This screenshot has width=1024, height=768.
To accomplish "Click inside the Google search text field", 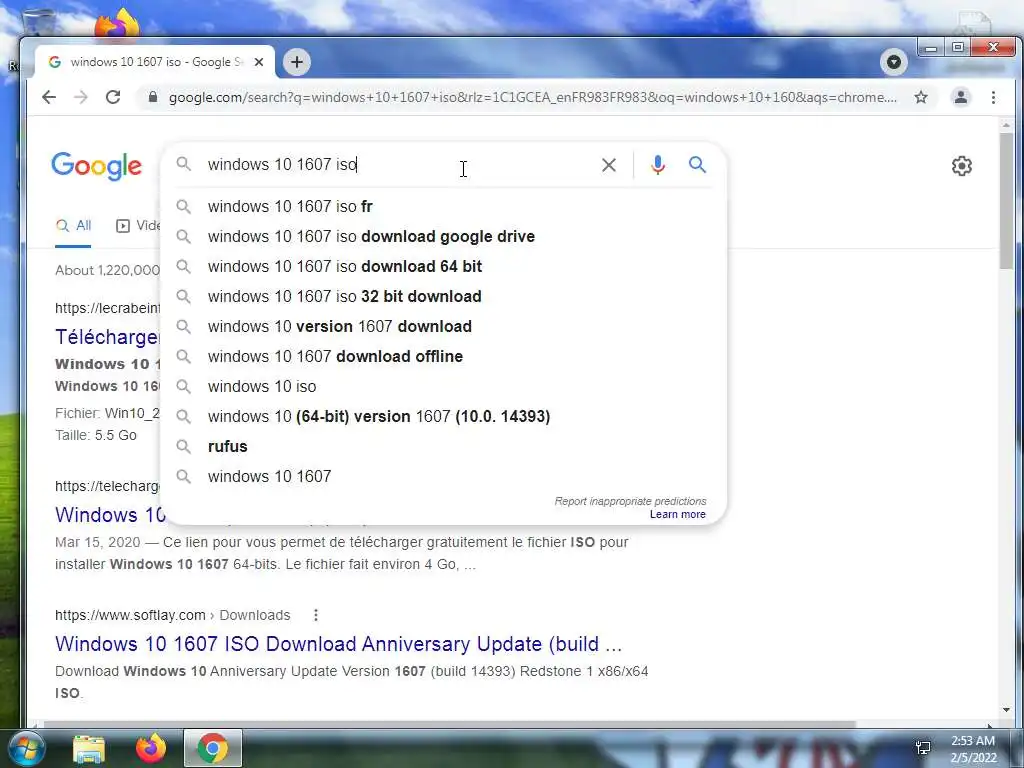I will (398, 165).
